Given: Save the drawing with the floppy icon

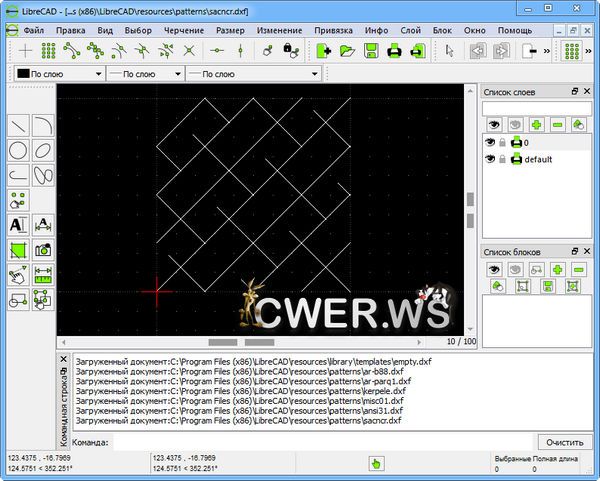Looking at the screenshot, I should click(x=370, y=50).
